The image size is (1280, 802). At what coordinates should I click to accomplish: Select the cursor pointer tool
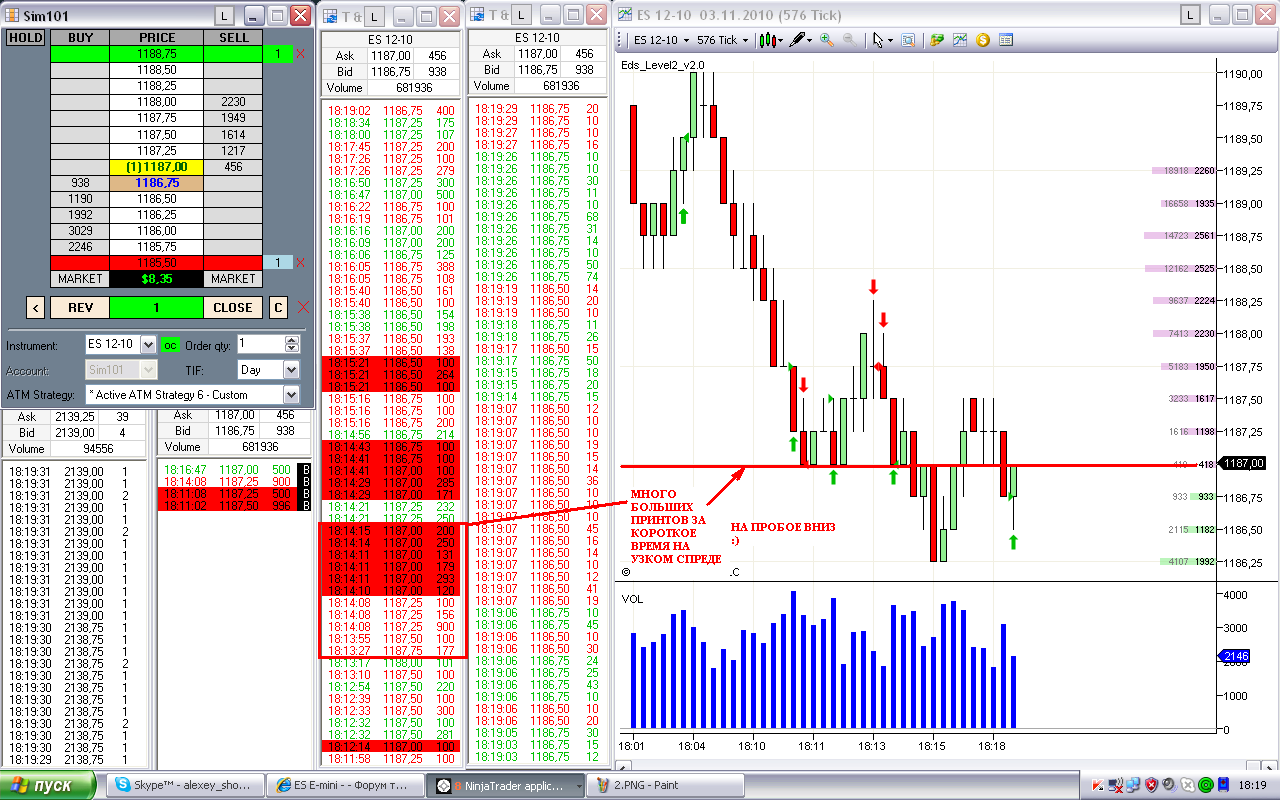pos(878,40)
